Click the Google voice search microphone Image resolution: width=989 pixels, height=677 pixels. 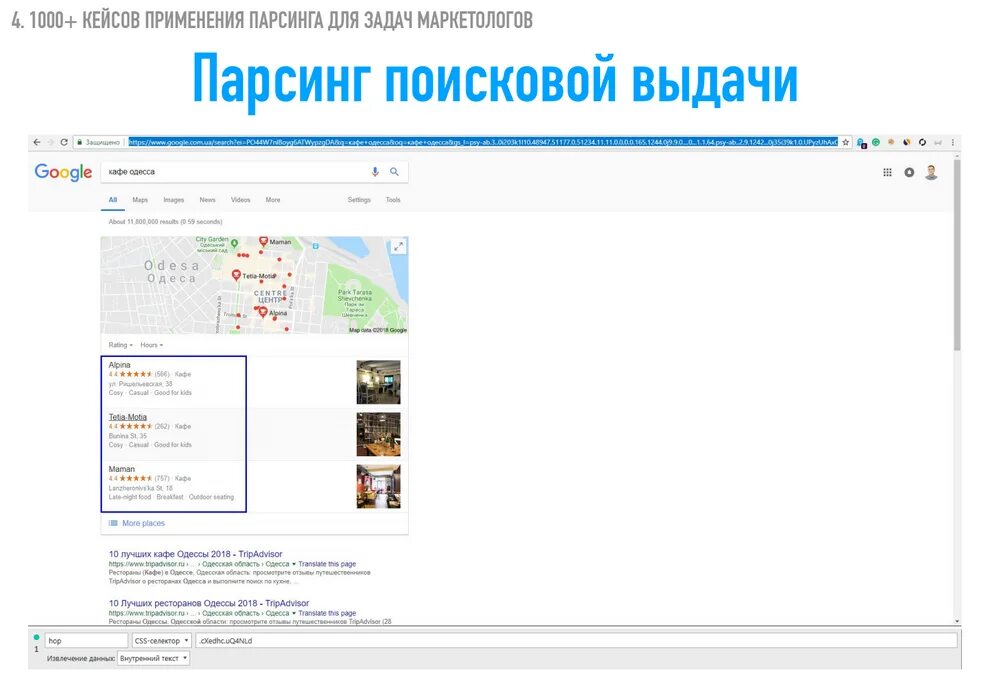pyautogui.click(x=375, y=172)
